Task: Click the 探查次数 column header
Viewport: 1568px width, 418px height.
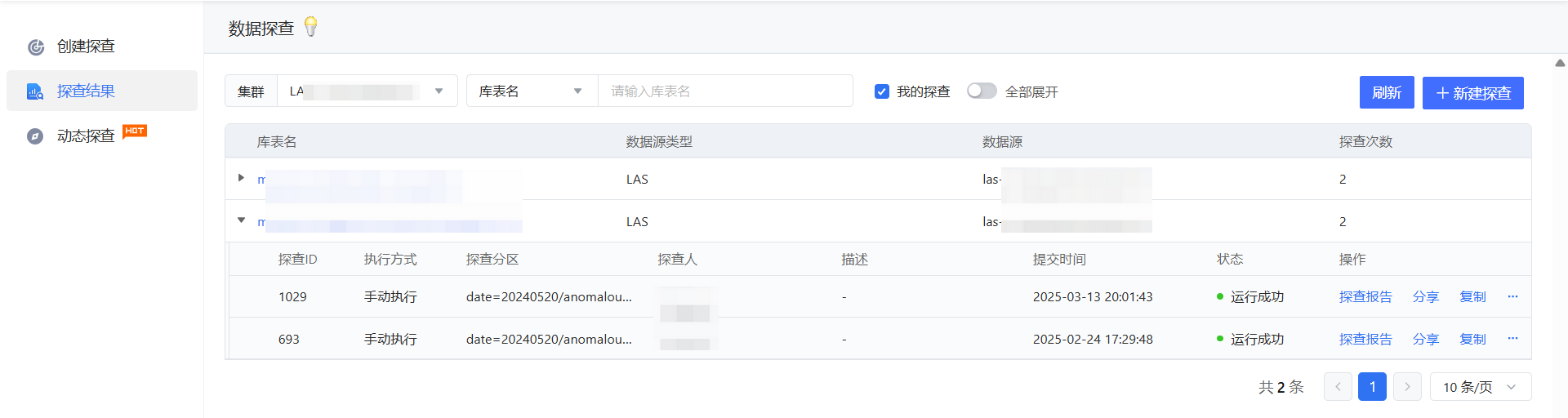Action: tap(1365, 141)
